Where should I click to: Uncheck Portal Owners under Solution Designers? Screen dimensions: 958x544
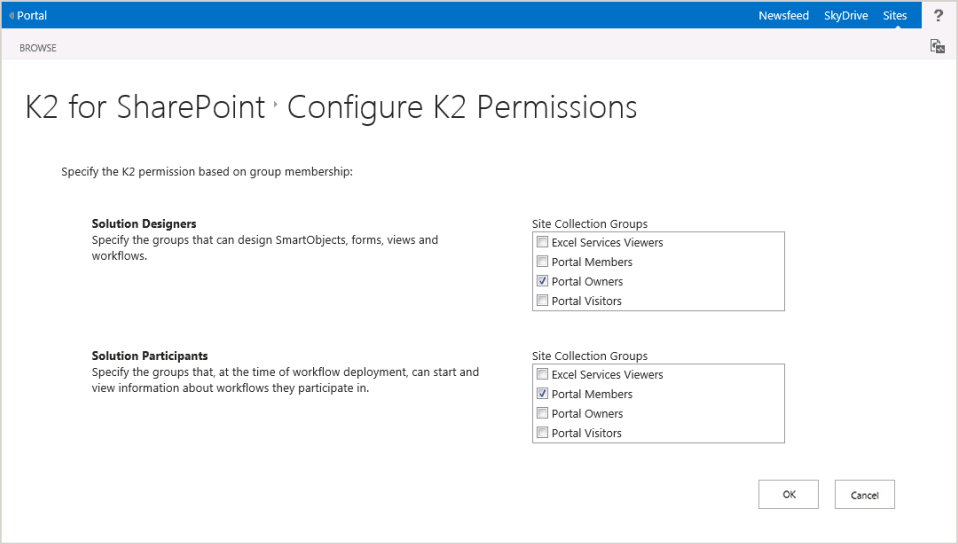542,281
